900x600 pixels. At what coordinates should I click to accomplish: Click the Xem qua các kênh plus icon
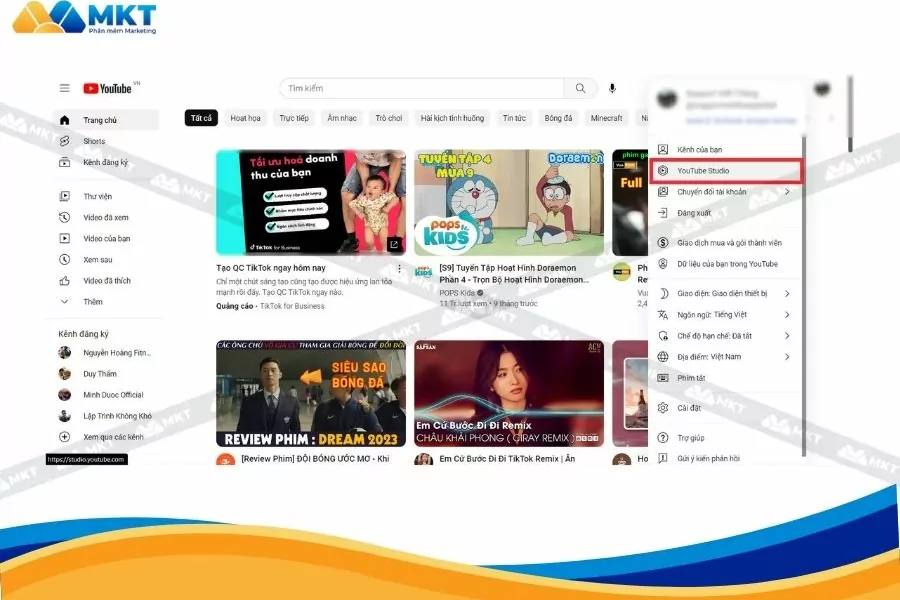(x=65, y=437)
